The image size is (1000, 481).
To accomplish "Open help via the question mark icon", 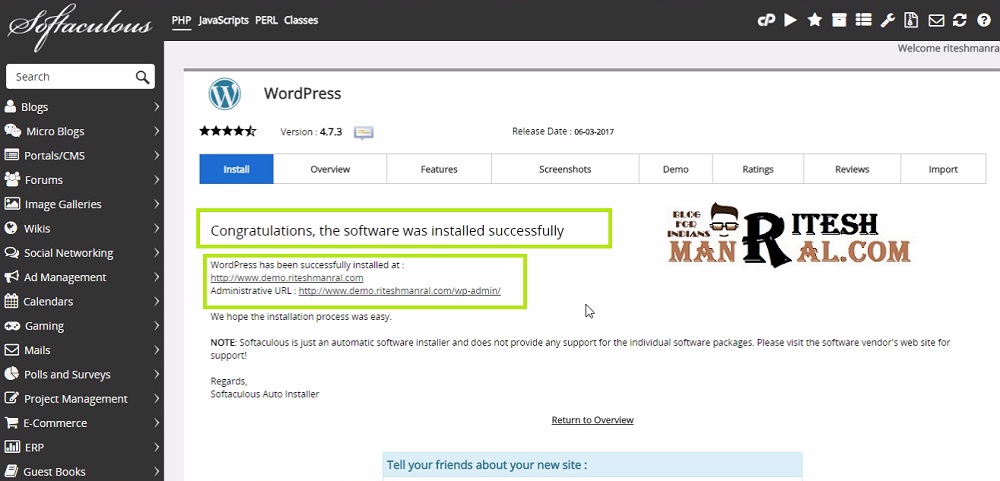I will [x=984, y=20].
